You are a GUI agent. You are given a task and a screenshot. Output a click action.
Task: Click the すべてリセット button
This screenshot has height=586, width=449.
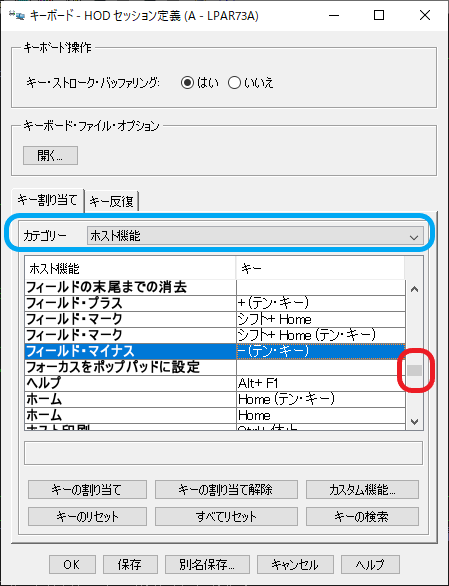click(226, 516)
